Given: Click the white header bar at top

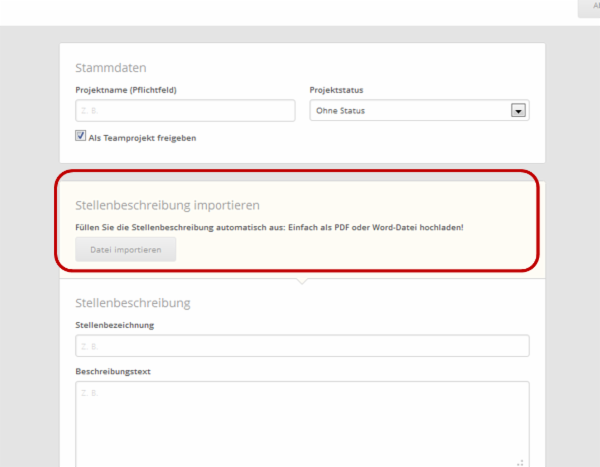Looking at the screenshot, I should [300, 12].
